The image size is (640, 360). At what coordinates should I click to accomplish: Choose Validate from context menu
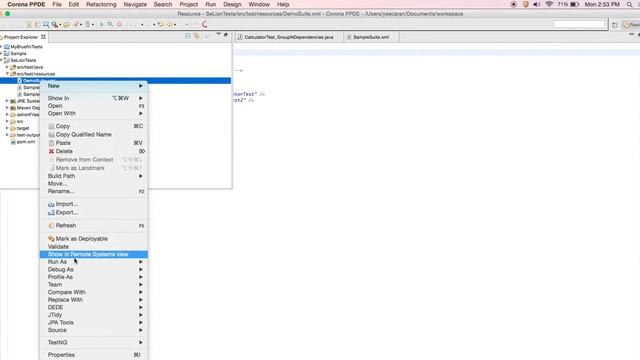click(94, 247)
